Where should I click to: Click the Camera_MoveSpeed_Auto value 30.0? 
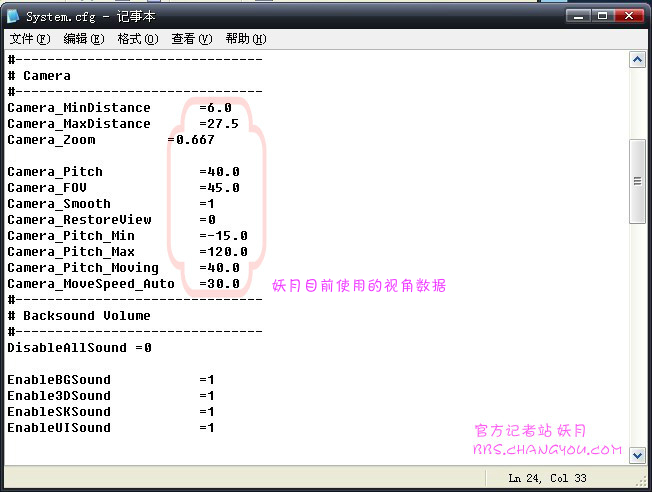click(222, 284)
